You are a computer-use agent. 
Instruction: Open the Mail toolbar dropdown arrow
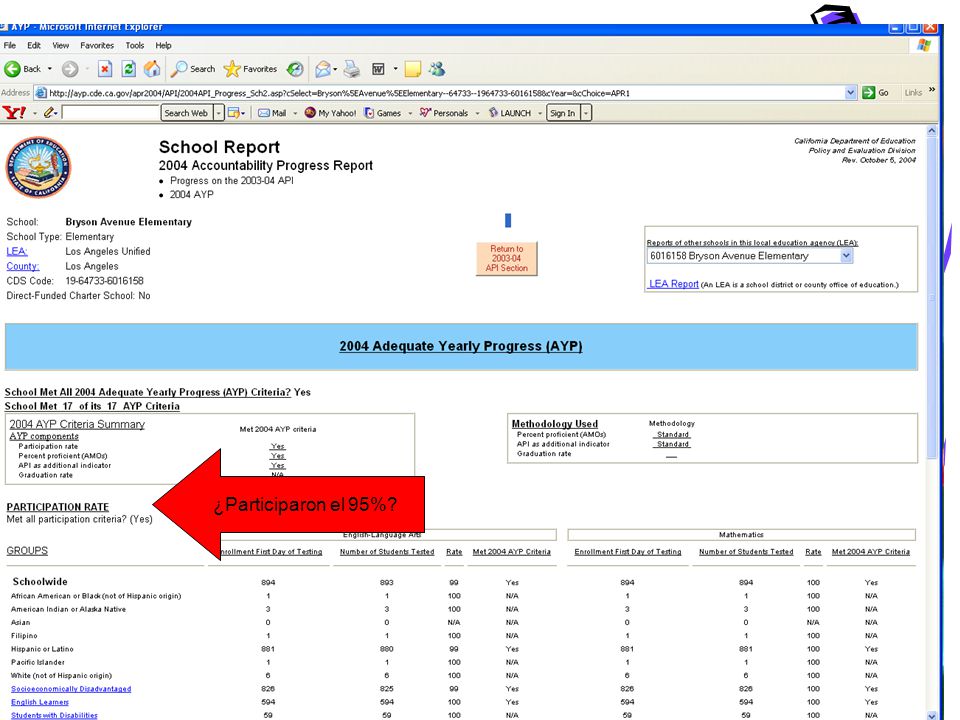coord(295,113)
